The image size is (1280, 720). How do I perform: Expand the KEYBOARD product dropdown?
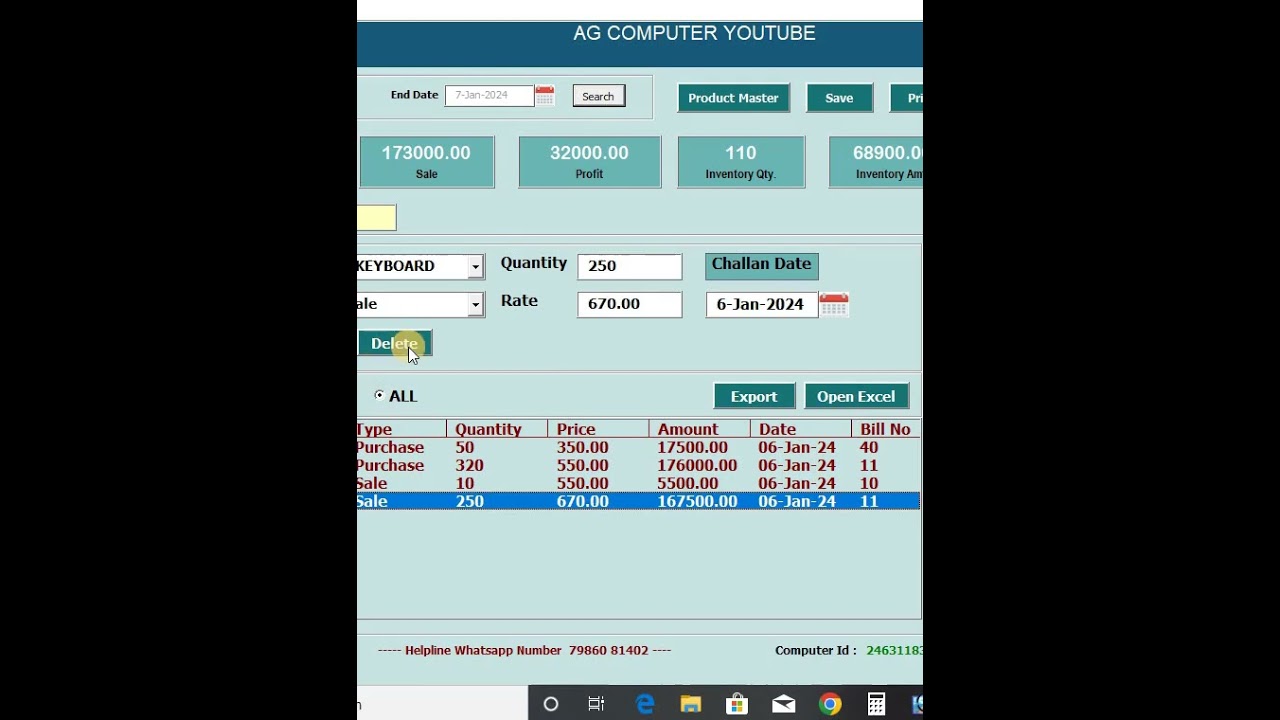coord(475,266)
